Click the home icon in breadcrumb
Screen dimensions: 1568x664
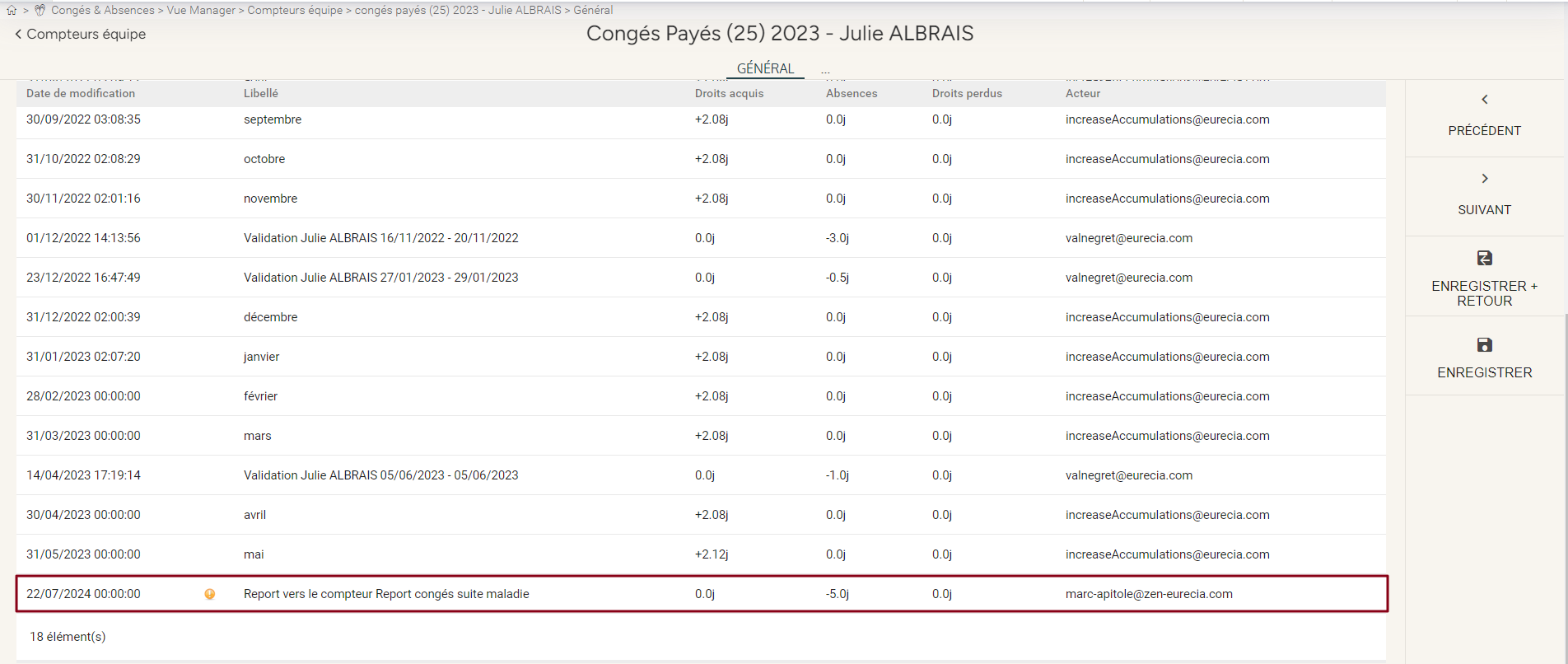12,11
